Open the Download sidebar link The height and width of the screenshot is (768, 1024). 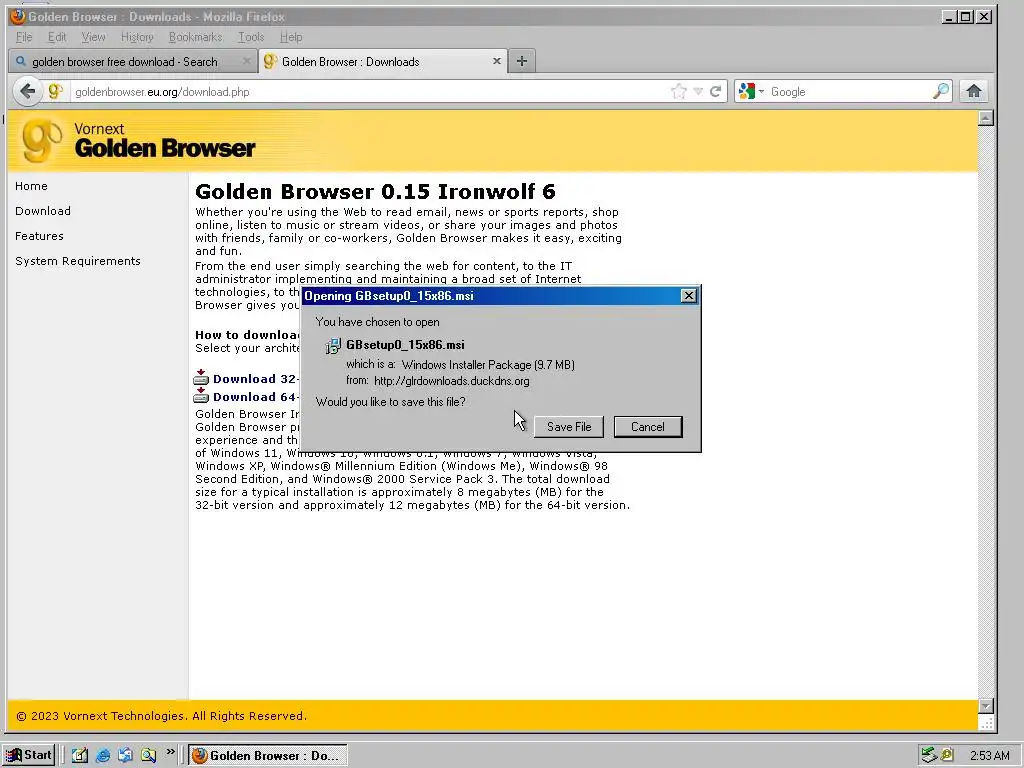pos(42,211)
